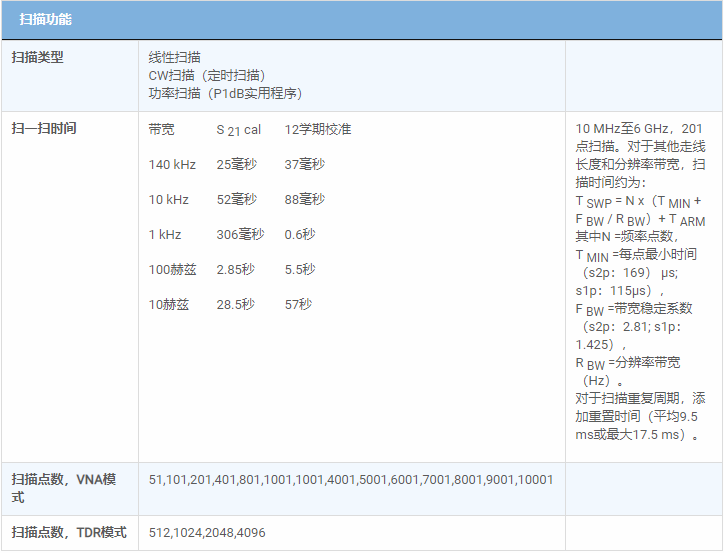
Task: Select the 扫描类型 row label
Action: coord(37,58)
